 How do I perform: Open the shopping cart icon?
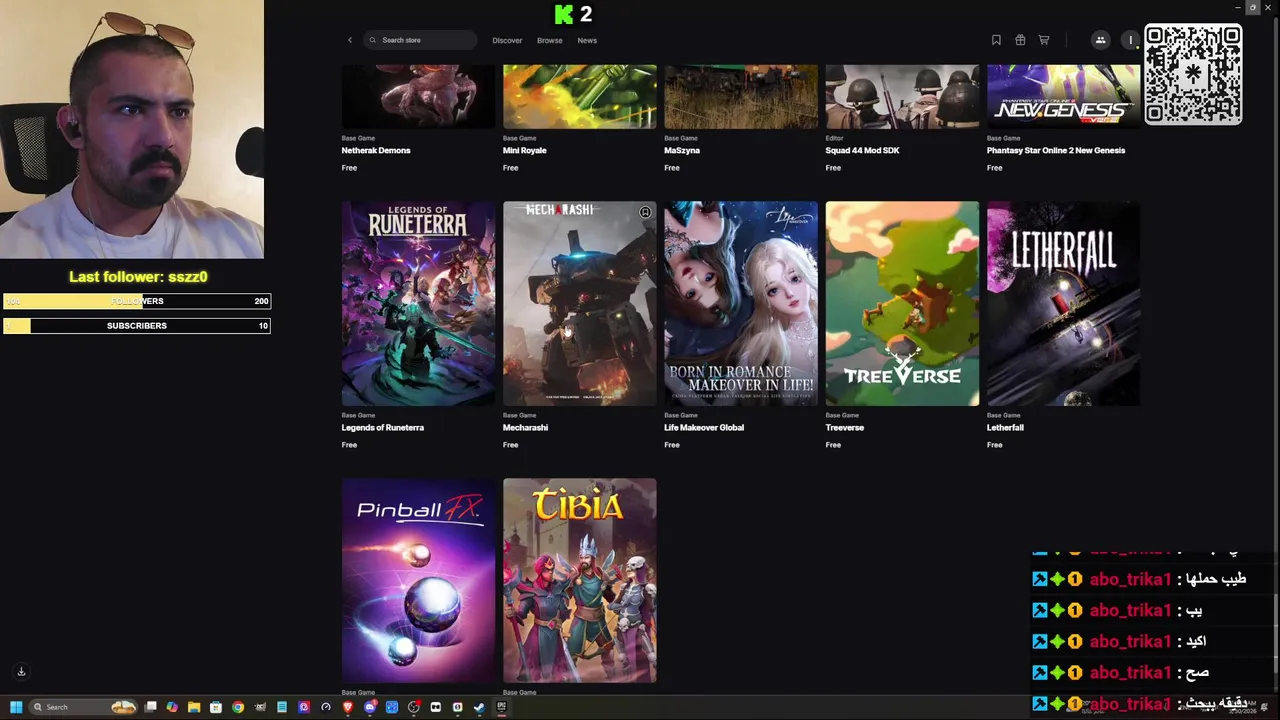click(1044, 40)
